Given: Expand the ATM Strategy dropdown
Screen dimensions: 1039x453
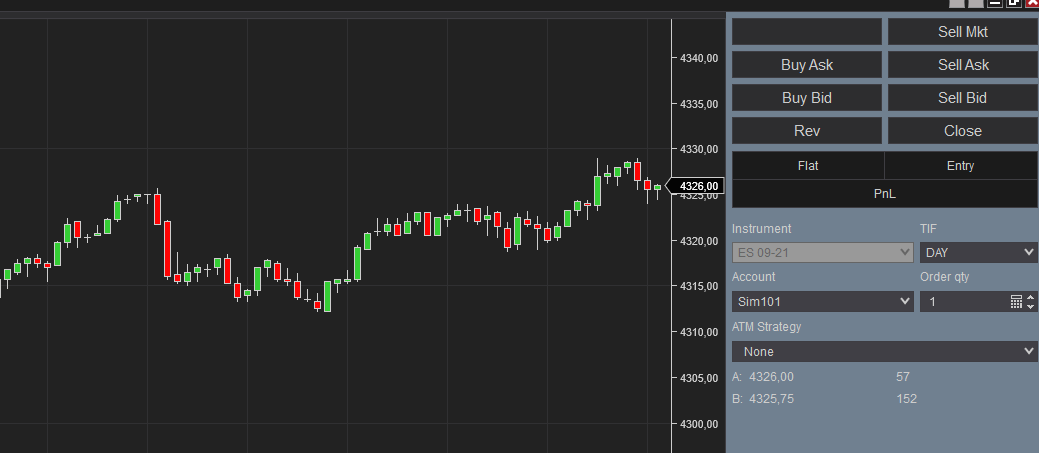Looking at the screenshot, I should pos(884,351).
